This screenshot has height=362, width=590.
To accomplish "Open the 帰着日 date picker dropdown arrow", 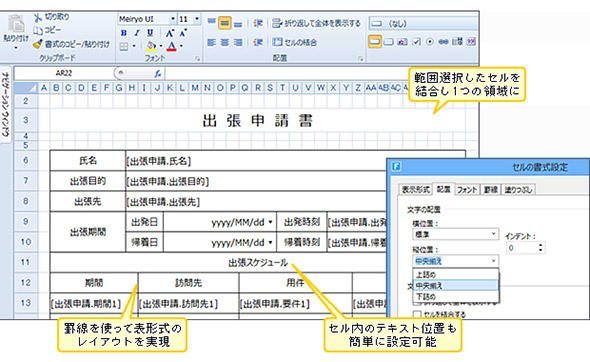I will point(270,243).
